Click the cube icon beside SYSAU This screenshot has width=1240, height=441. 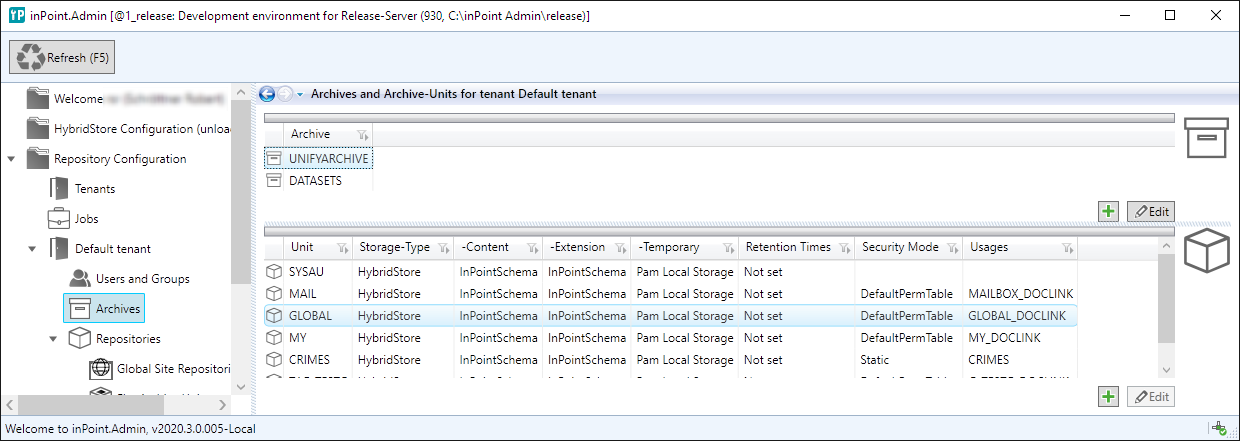click(274, 271)
